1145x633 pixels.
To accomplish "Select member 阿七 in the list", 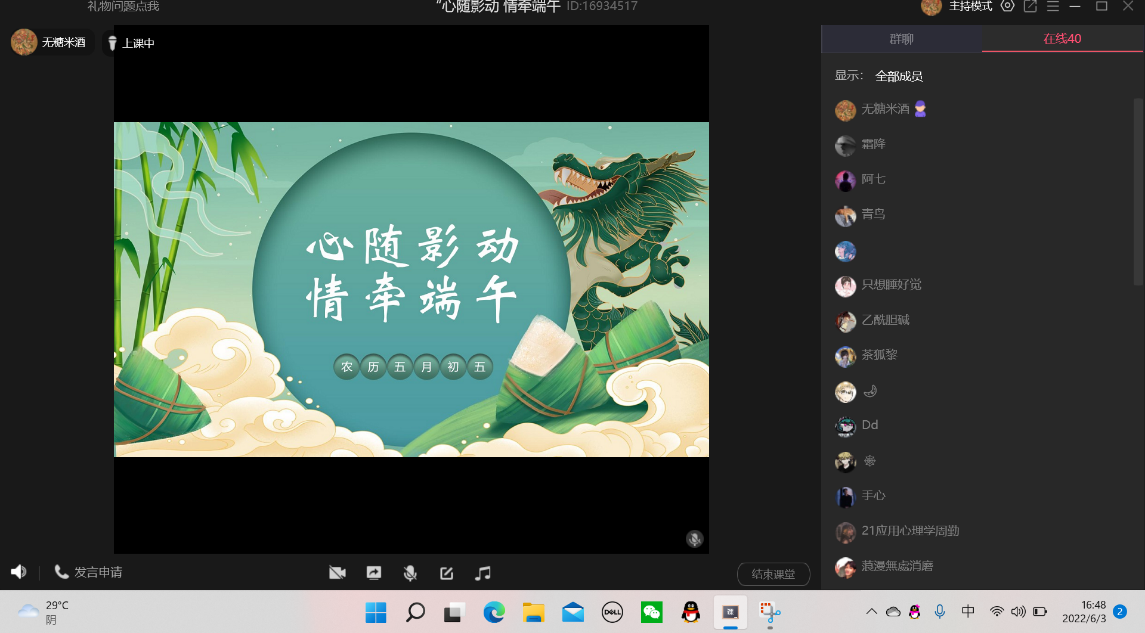I will 873,180.
